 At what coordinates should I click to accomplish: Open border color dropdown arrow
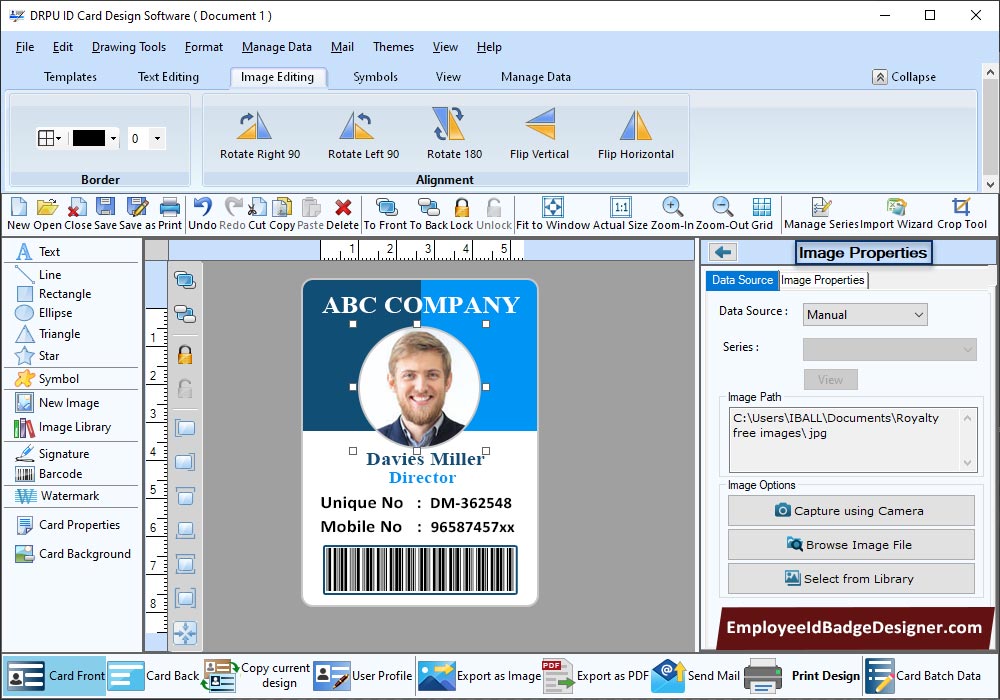(114, 138)
